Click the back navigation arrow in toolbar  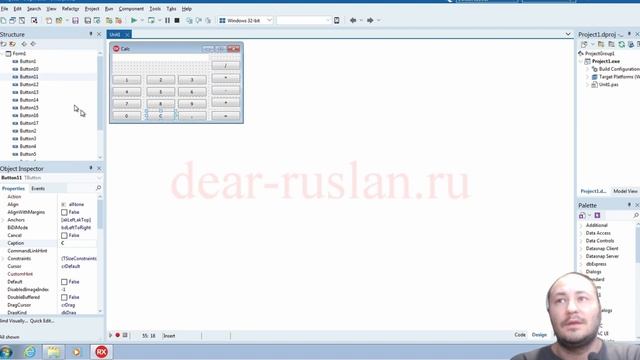tap(353, 20)
